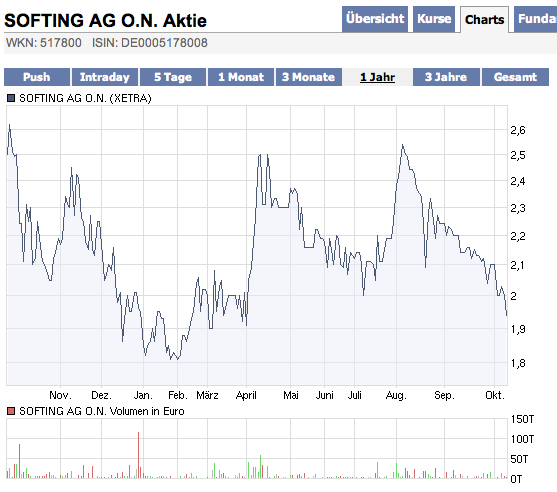The height and width of the screenshot is (492, 557).
Task: Change chart range to 3 Jahre
Action: pyautogui.click(x=446, y=77)
